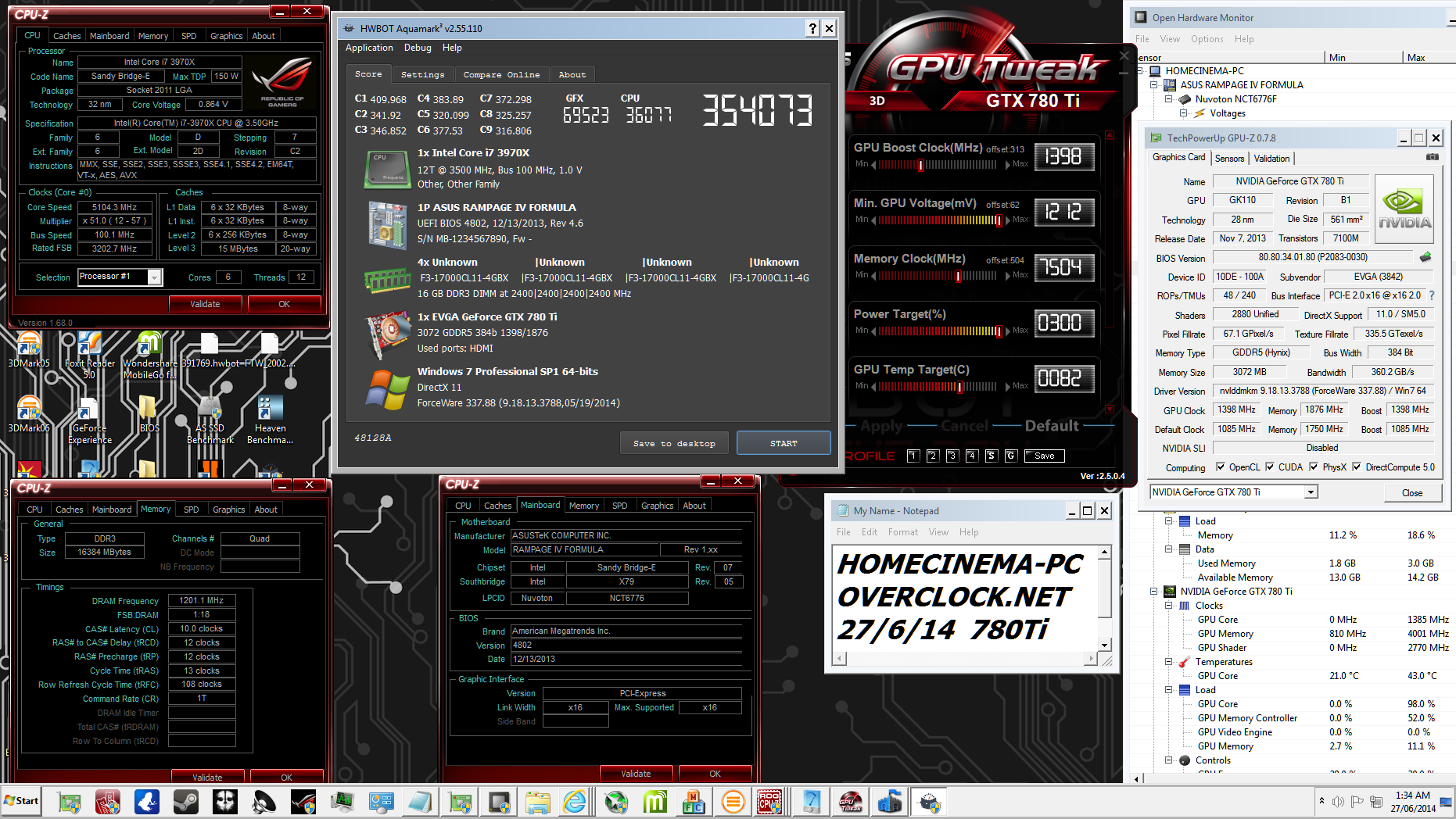Toggle the PhysX checkbox in GPU-Z
The width and height of the screenshot is (1456, 819).
click(x=1314, y=467)
